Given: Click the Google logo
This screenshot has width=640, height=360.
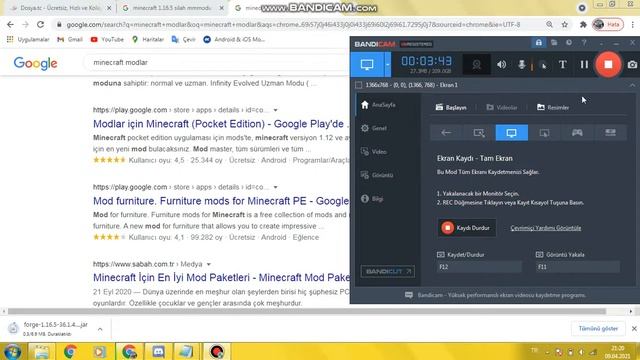Looking at the screenshot, I should [35, 63].
